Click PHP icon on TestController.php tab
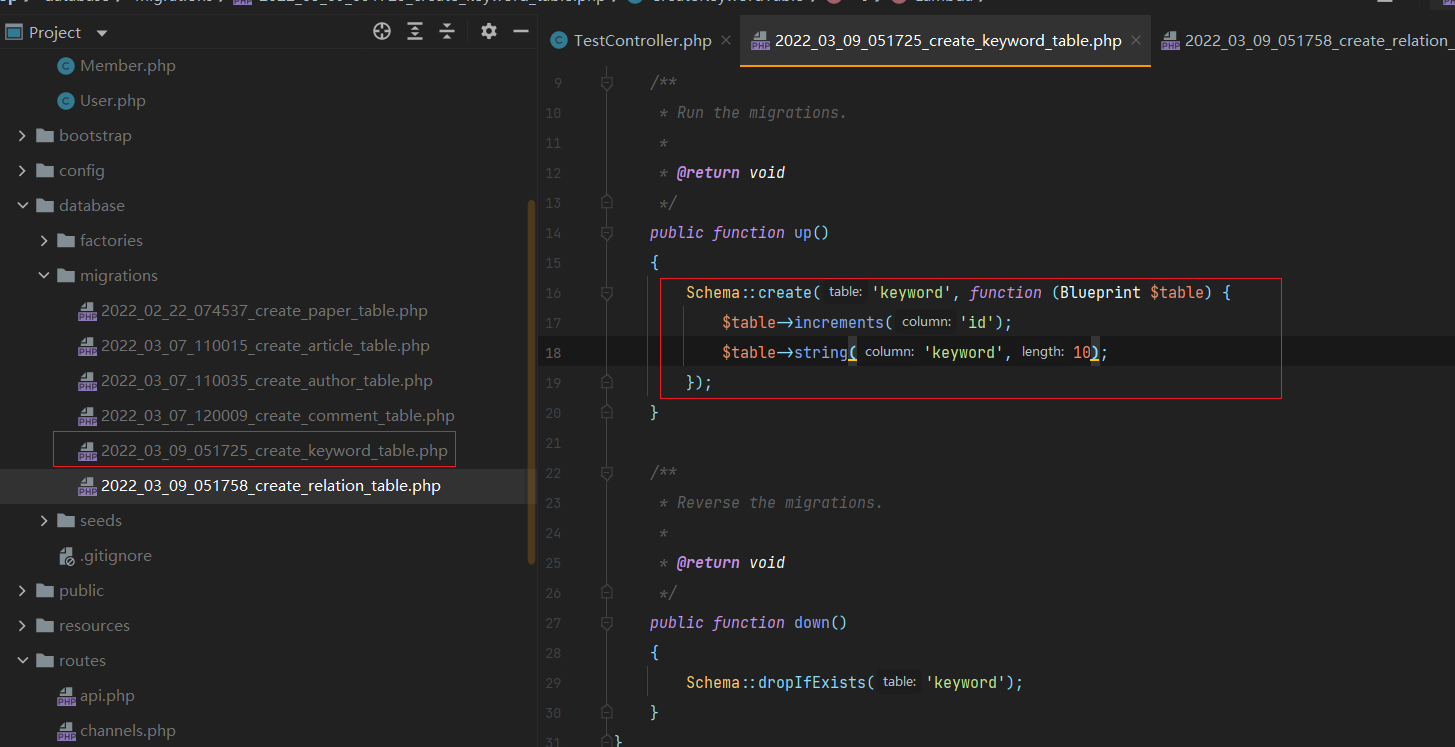1455x747 pixels. click(559, 41)
